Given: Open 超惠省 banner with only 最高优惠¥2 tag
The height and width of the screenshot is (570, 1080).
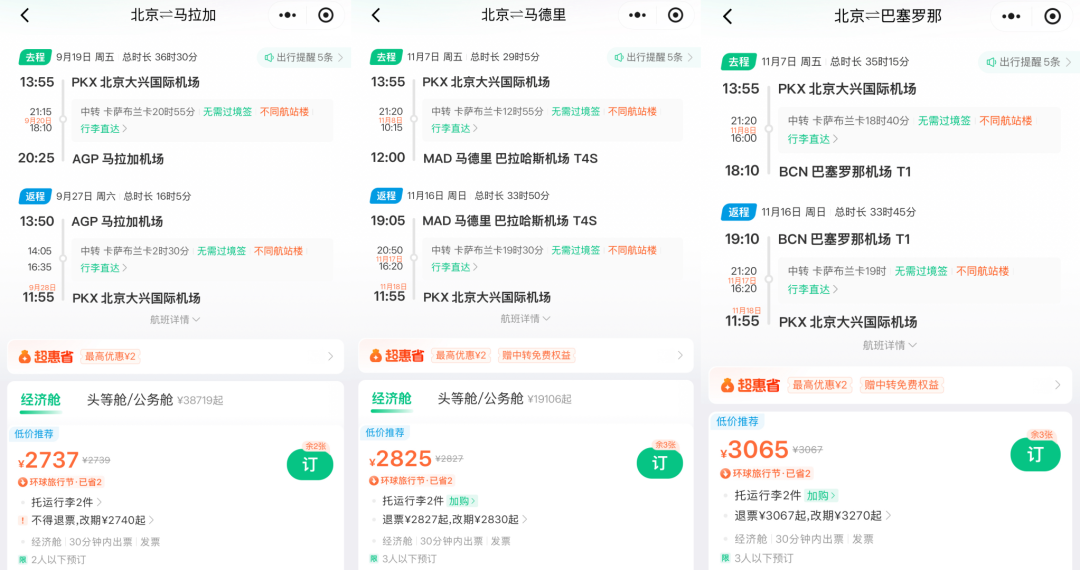Looking at the screenshot, I should click(176, 357).
